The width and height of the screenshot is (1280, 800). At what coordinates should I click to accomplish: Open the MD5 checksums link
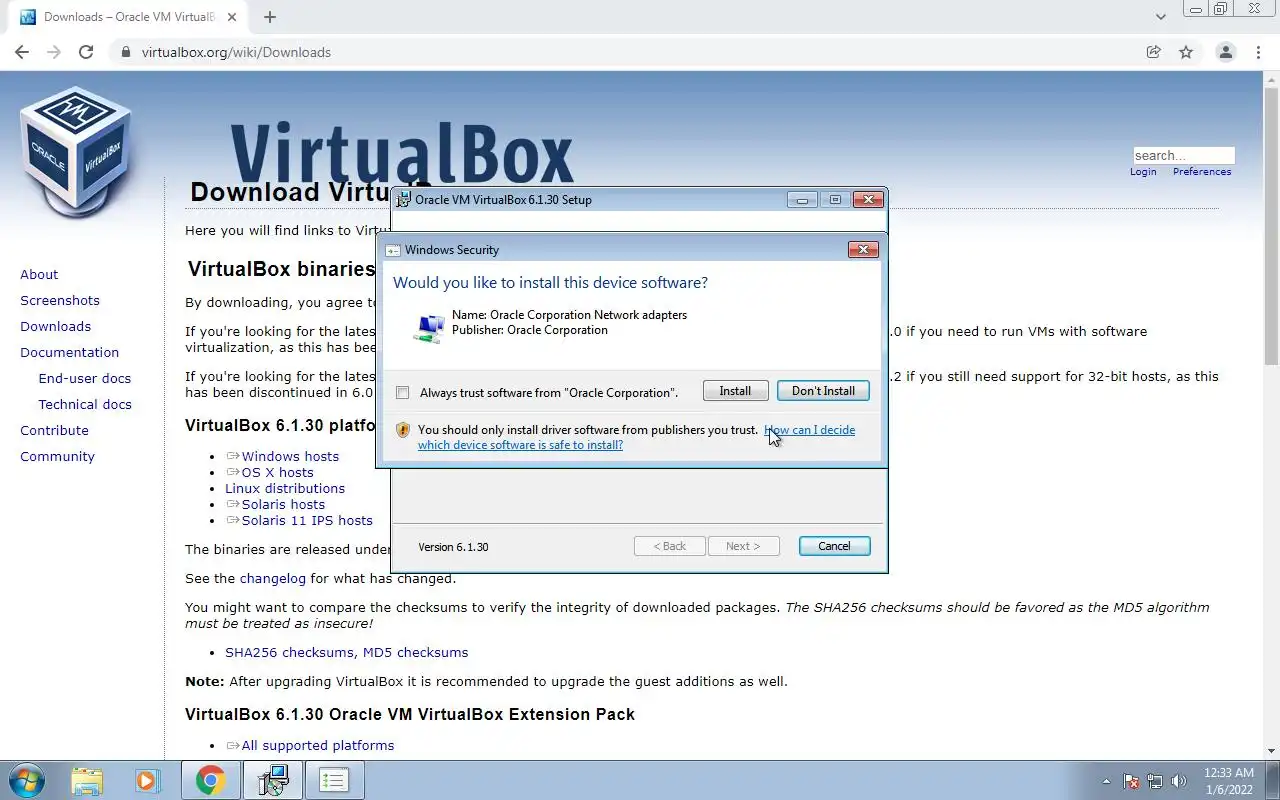[x=415, y=652]
